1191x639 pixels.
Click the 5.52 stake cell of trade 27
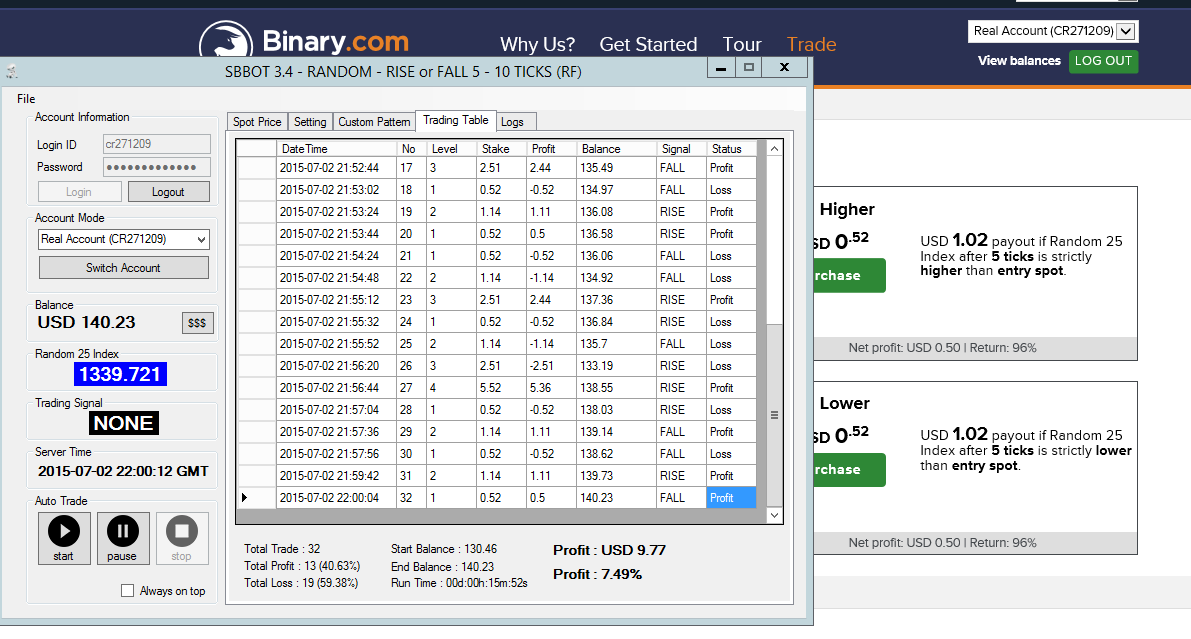(501, 388)
